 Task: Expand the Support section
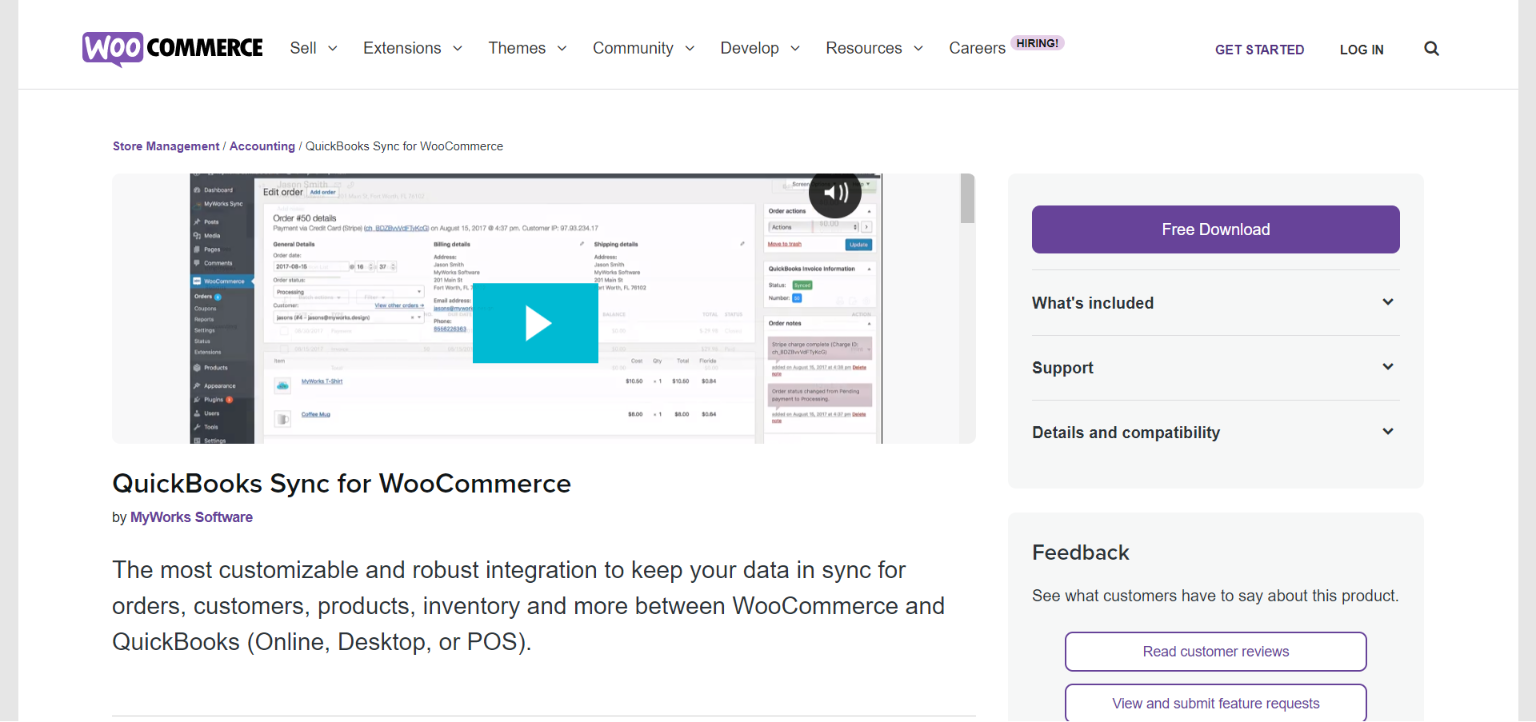pyautogui.click(x=1215, y=368)
